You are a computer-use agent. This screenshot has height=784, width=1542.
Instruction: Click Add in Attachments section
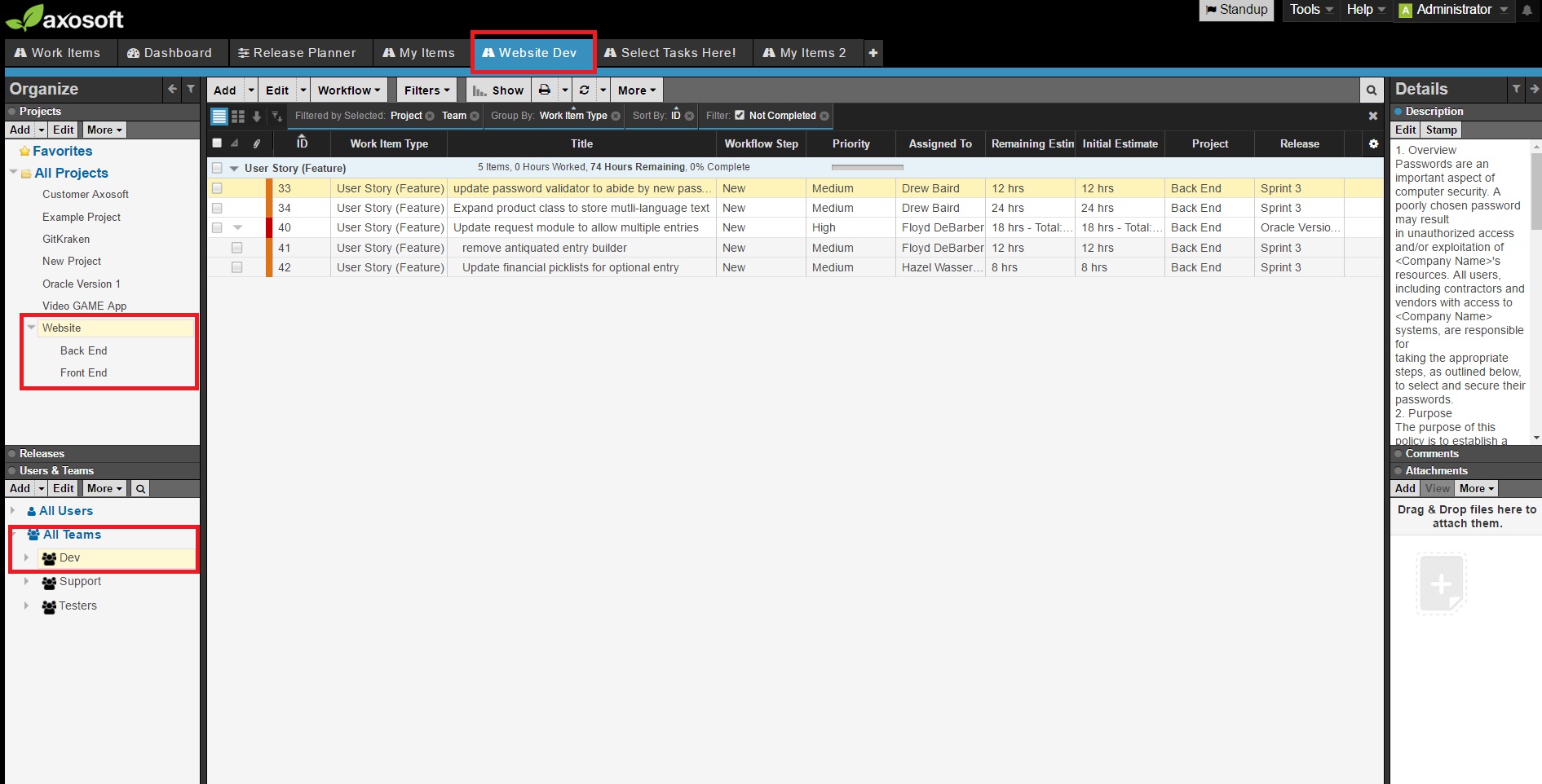[x=1405, y=489]
